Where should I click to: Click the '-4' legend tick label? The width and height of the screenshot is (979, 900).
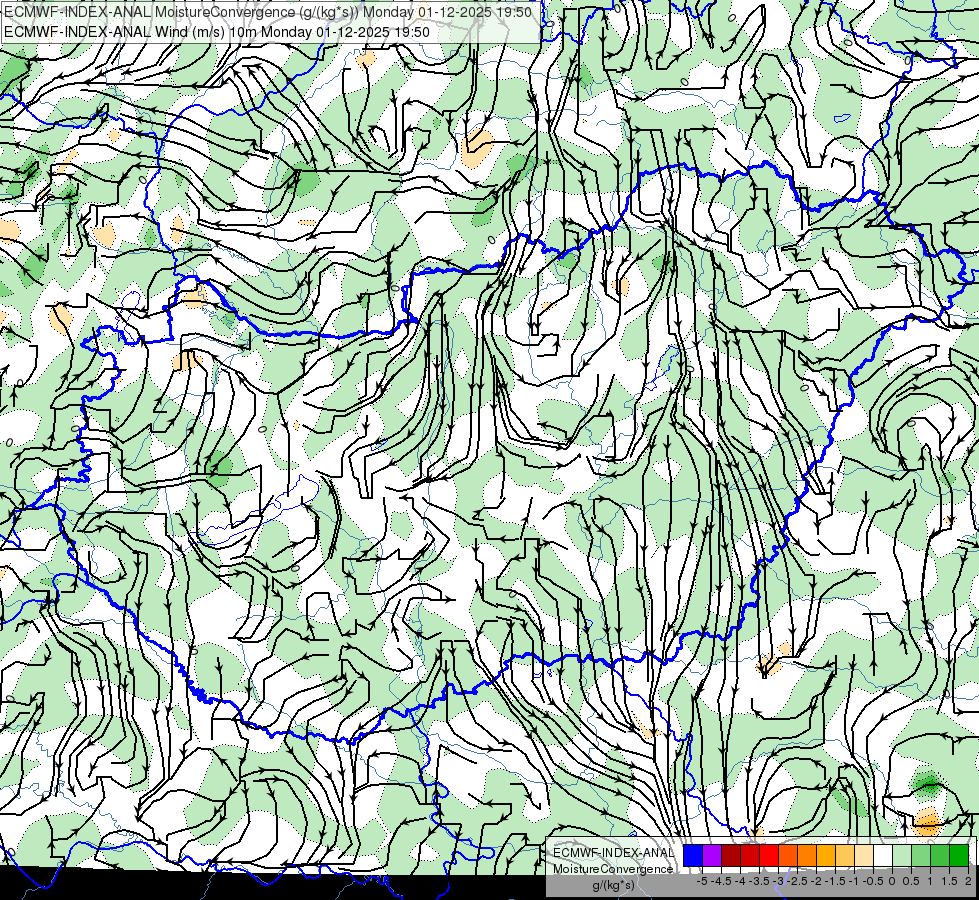click(x=740, y=881)
